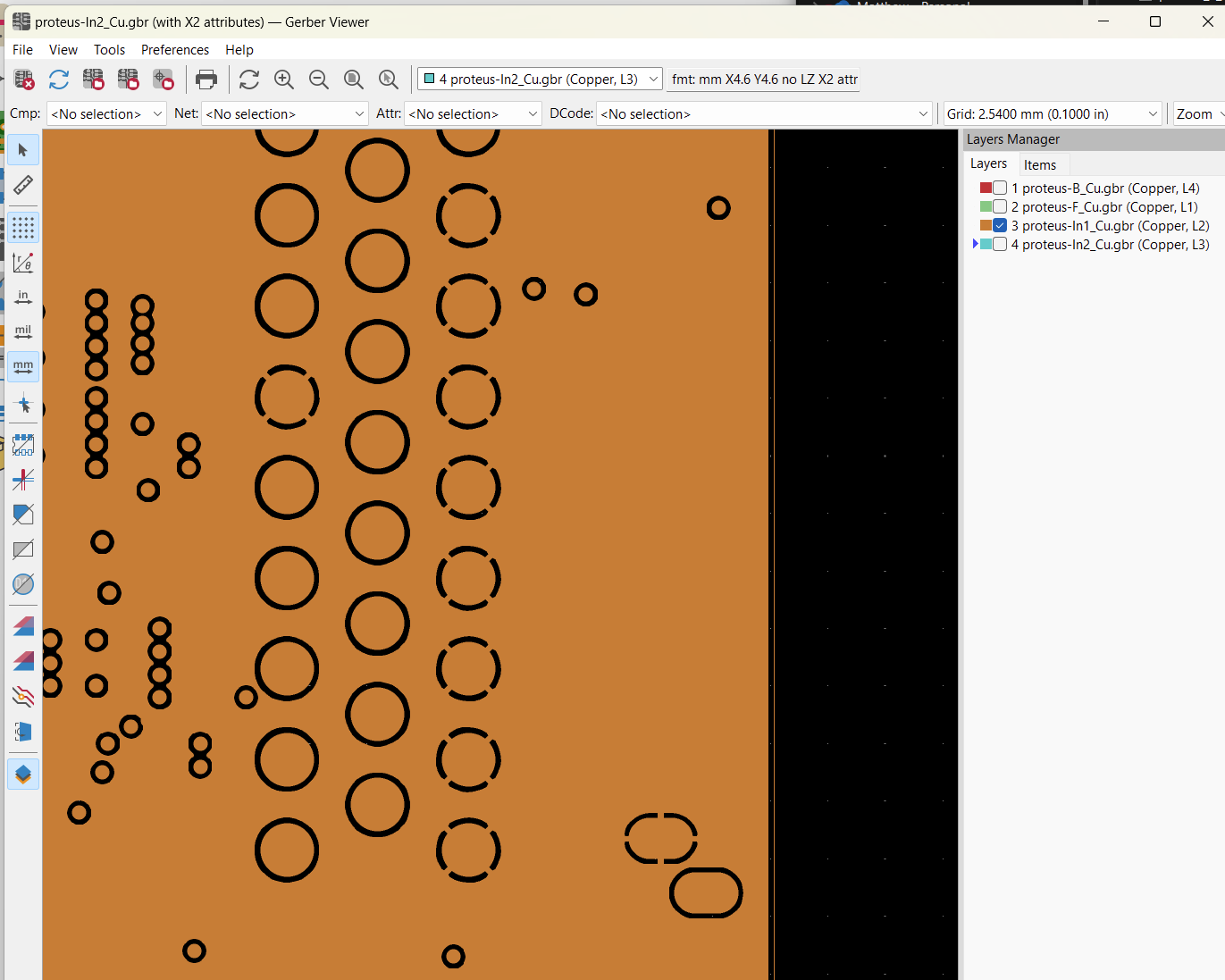Open Excellon drill files icon
Image resolution: width=1225 pixels, height=980 pixels.
pyautogui.click(x=129, y=80)
